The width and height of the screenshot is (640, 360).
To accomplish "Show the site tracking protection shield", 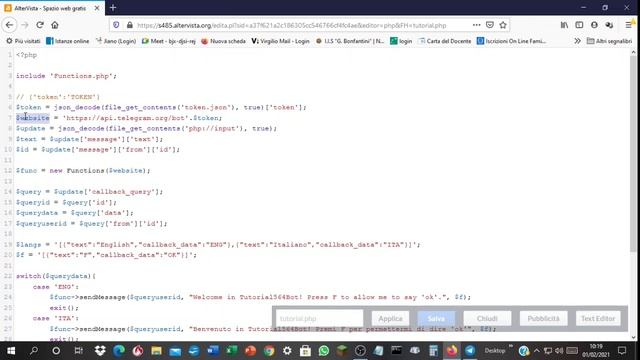I will pyautogui.click(x=116, y=25).
